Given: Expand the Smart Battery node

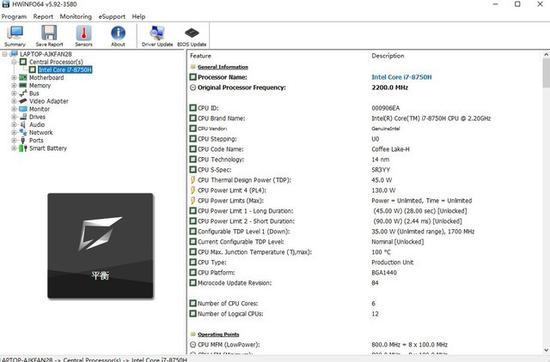Looking at the screenshot, I should 14,148.
